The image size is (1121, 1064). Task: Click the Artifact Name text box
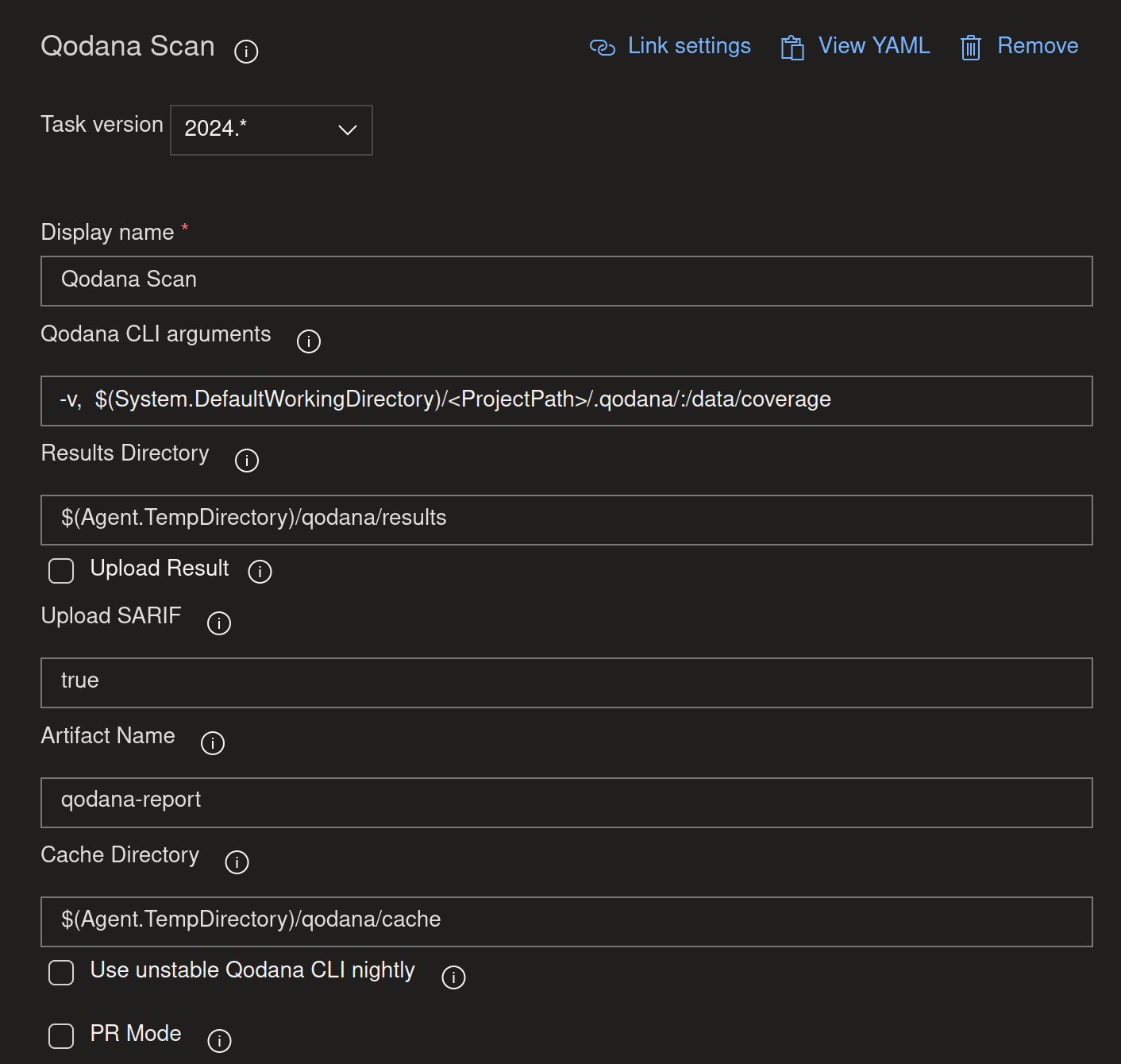pos(566,803)
